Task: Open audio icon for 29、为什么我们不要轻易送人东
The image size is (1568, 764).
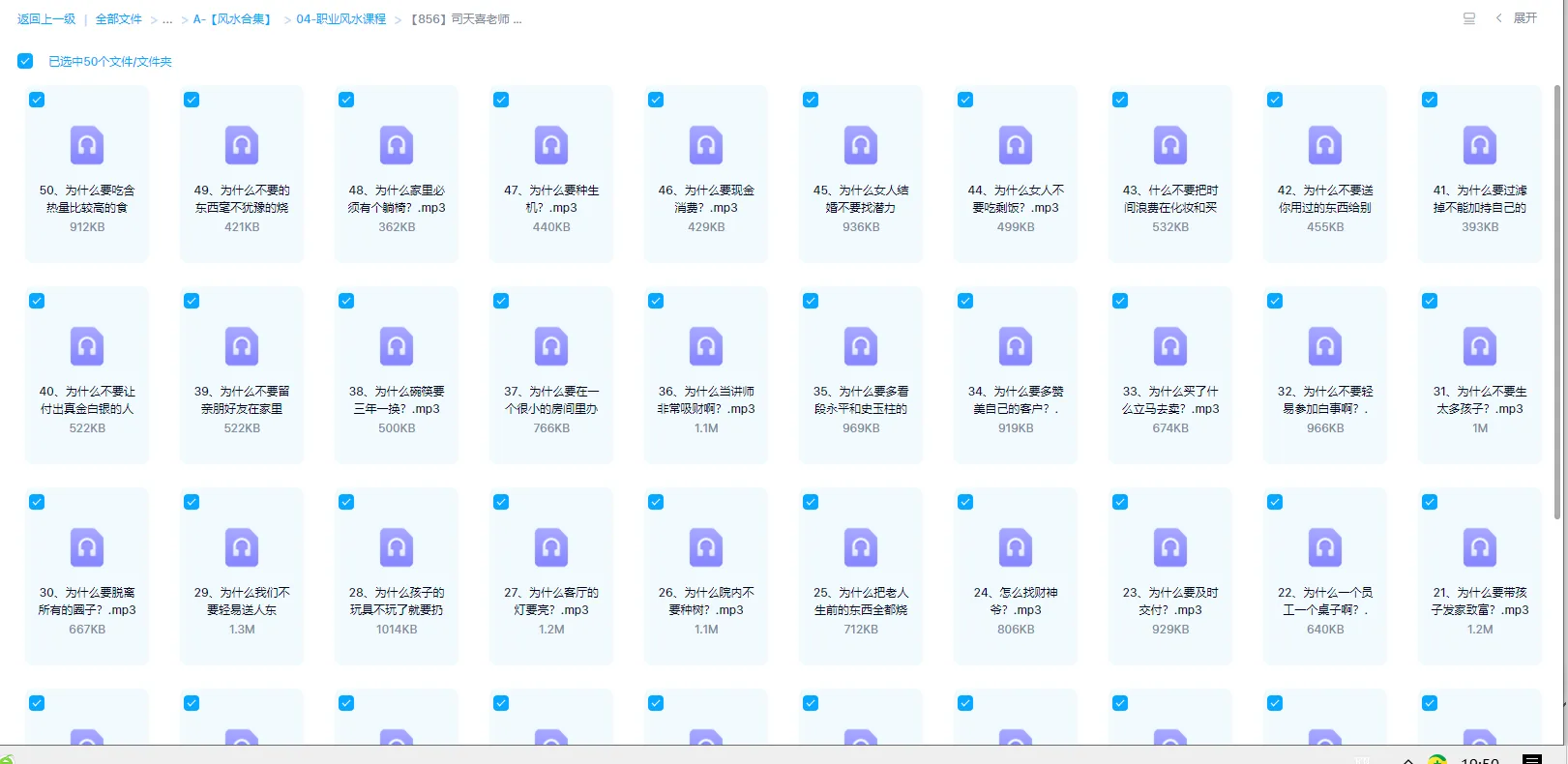Action: 242,547
